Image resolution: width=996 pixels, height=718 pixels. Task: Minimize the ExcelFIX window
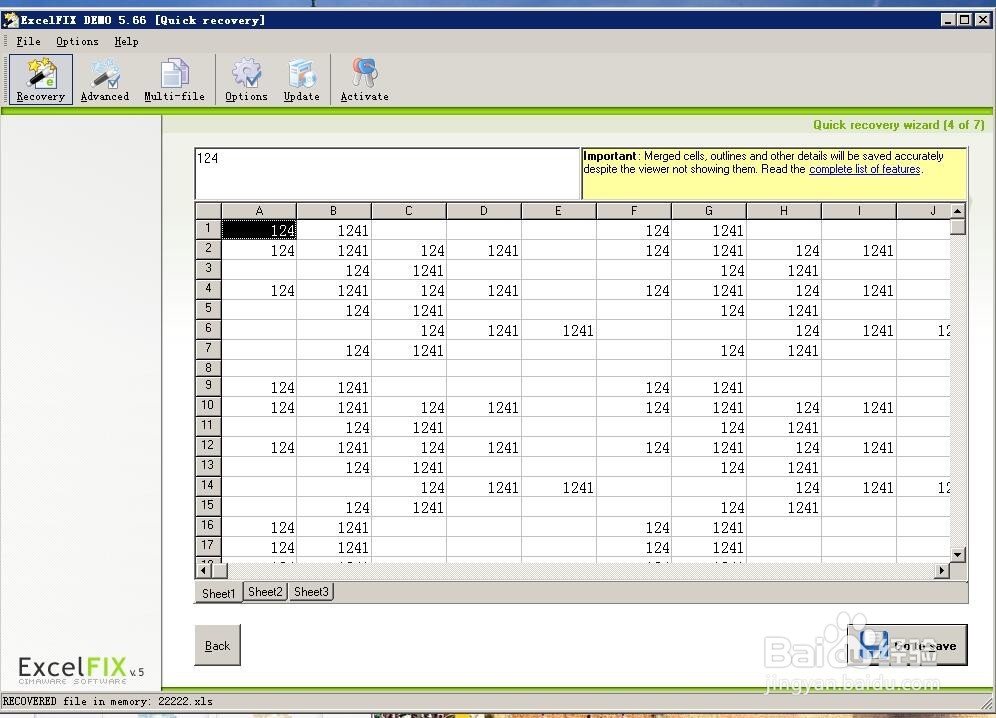pyautogui.click(x=948, y=20)
